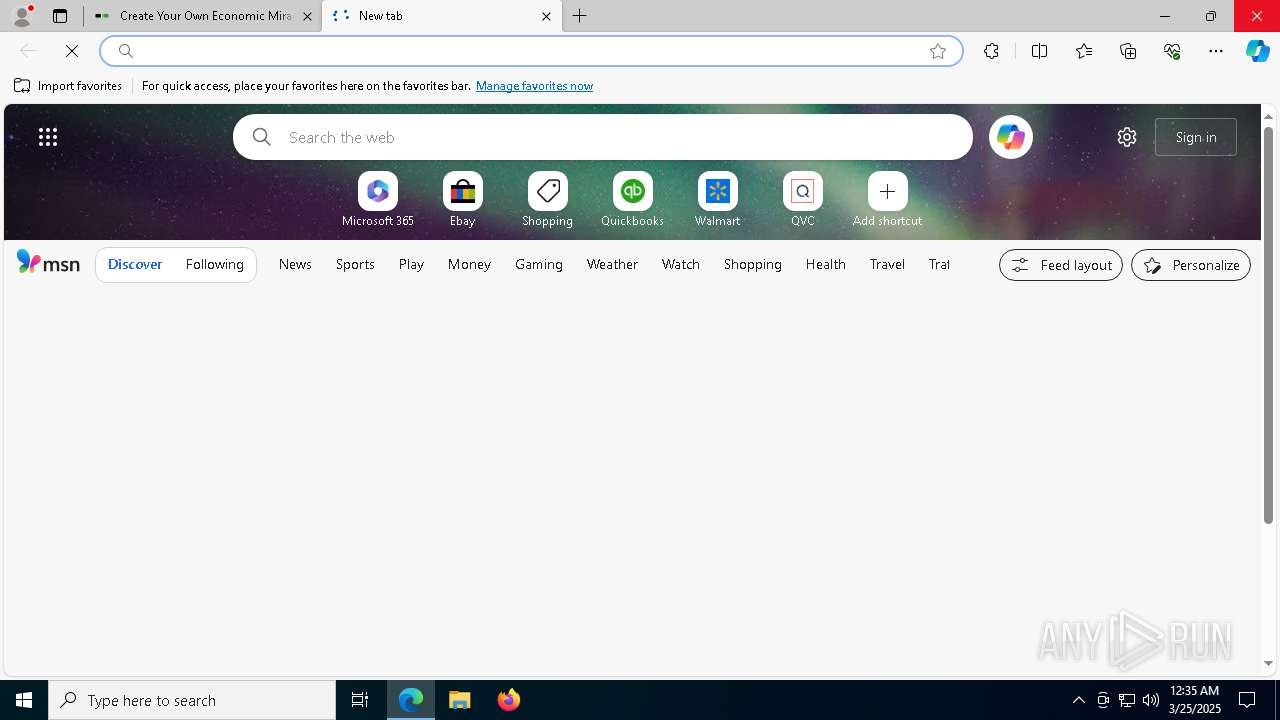Open Browser essentials heart icon
The image size is (1280, 720).
click(1172, 51)
